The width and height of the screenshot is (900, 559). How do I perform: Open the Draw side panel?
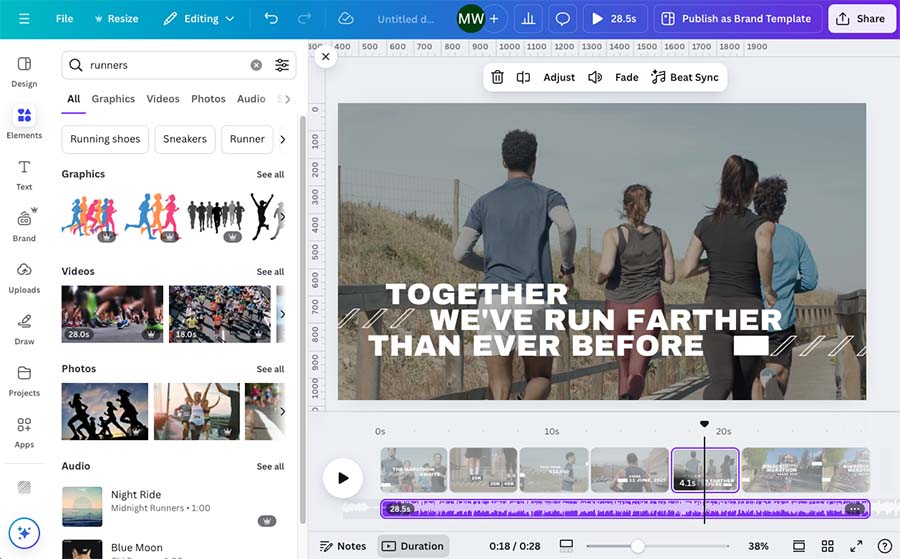pyautogui.click(x=24, y=329)
